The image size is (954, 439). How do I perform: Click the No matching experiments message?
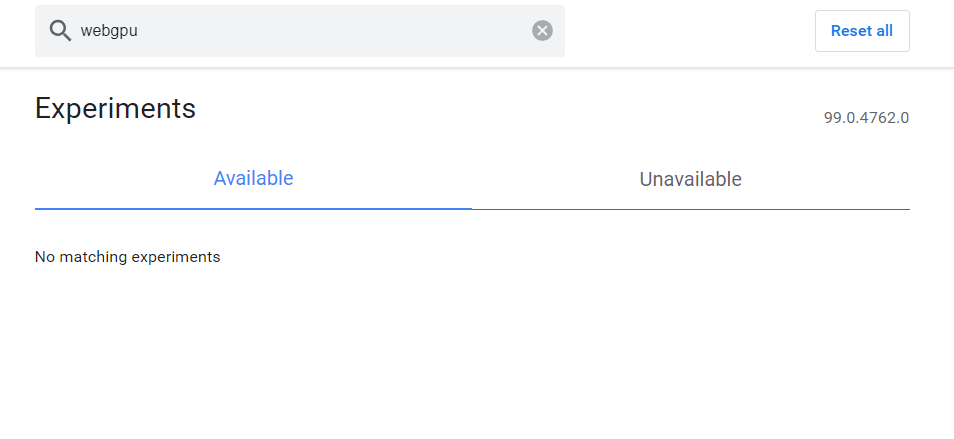click(127, 257)
